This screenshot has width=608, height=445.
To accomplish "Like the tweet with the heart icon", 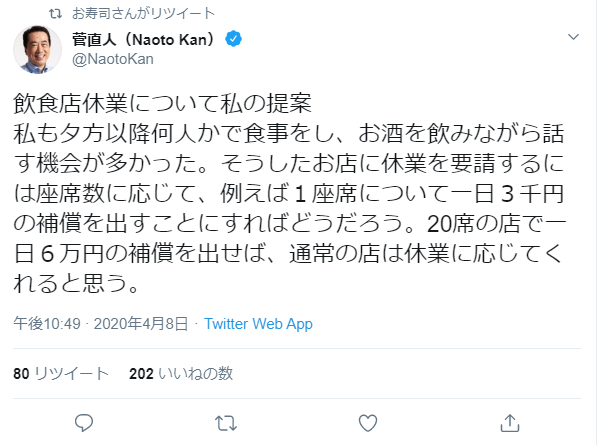I will pyautogui.click(x=369, y=419).
